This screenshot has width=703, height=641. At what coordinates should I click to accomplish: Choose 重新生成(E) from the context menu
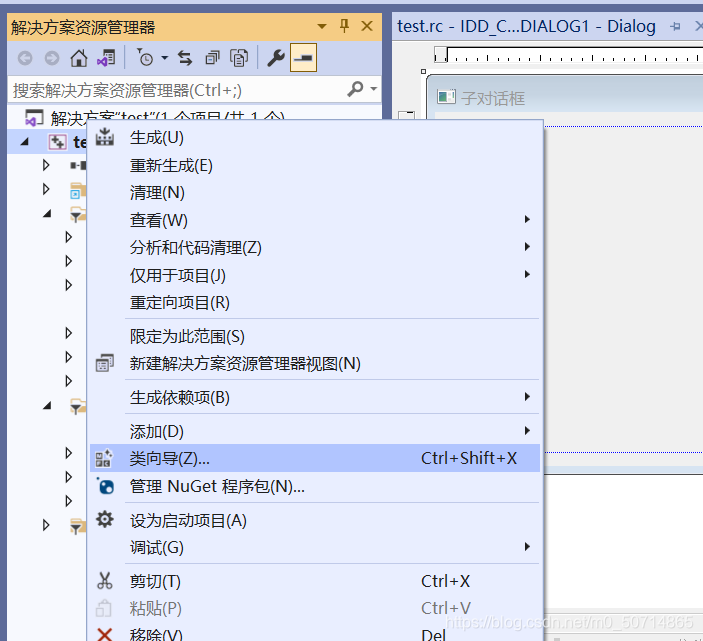pos(314,165)
